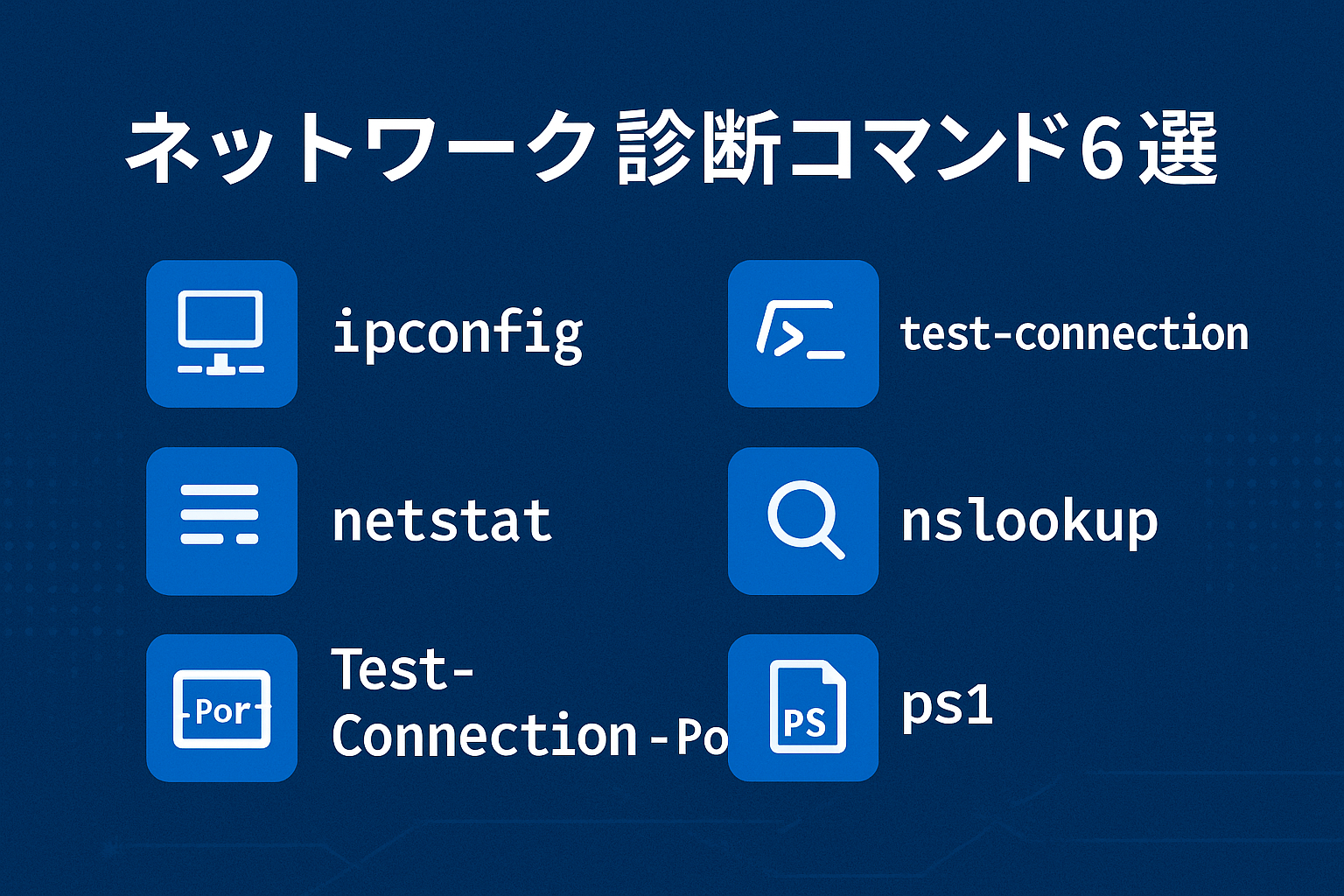Select the "Test-" line of the port label

pos(402,670)
